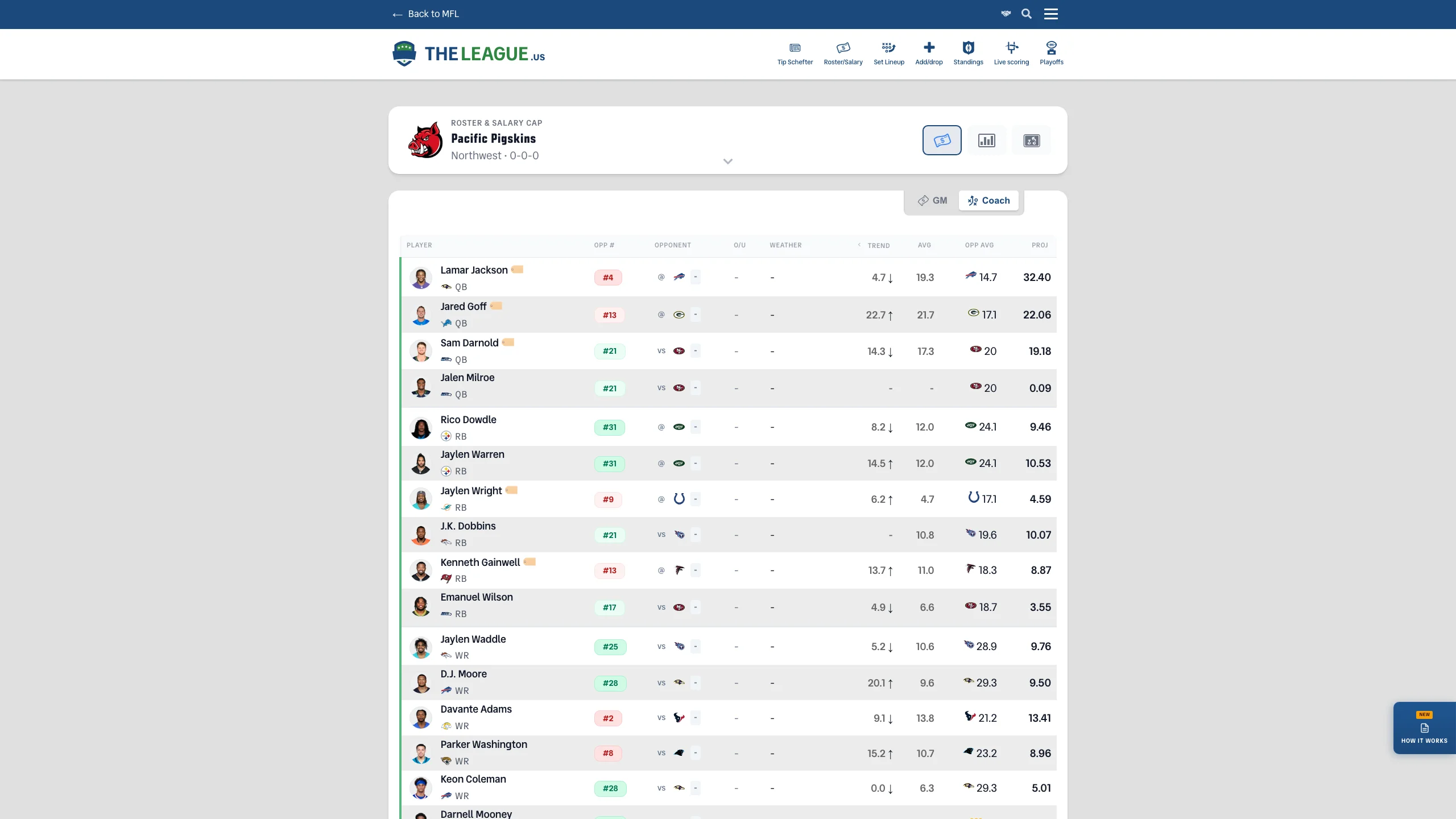Switch to GM mode
1456x819 pixels.
click(x=932, y=200)
